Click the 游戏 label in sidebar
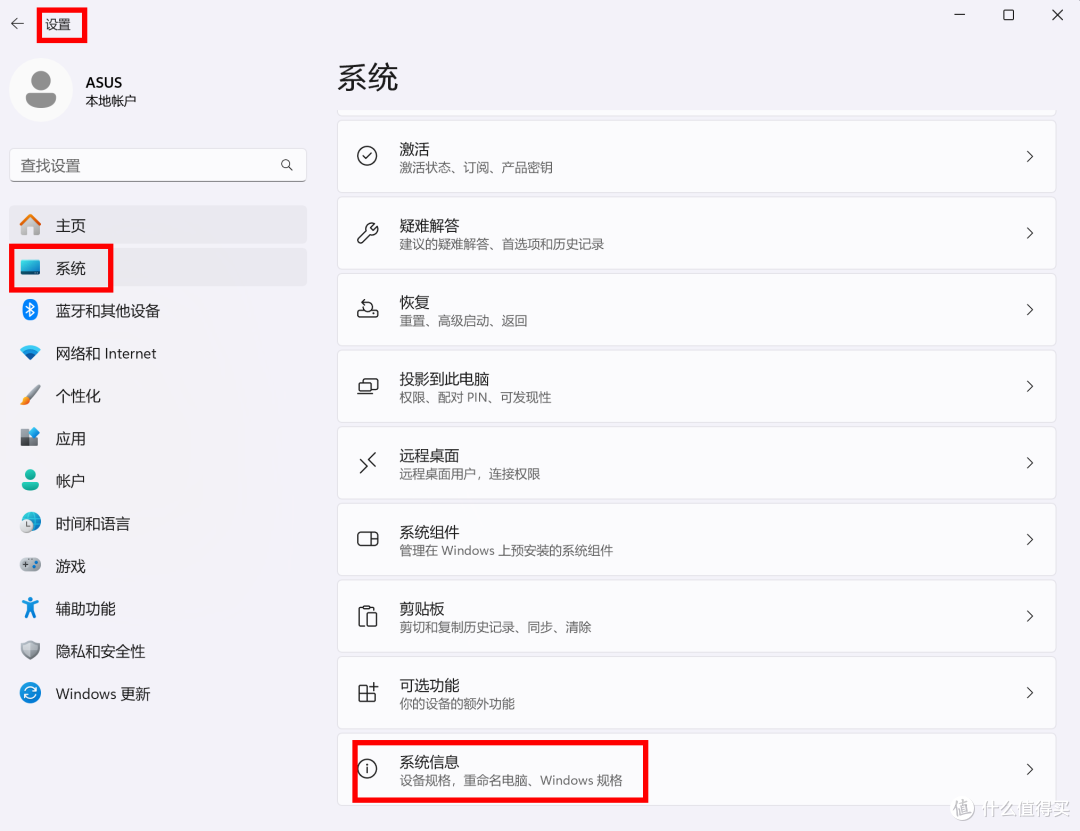 pyautogui.click(x=70, y=566)
